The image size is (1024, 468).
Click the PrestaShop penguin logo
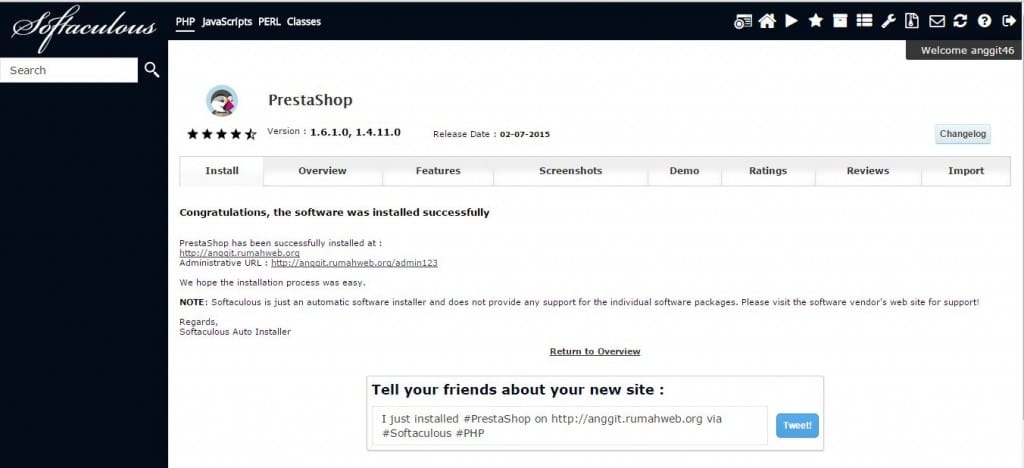tap(222, 101)
